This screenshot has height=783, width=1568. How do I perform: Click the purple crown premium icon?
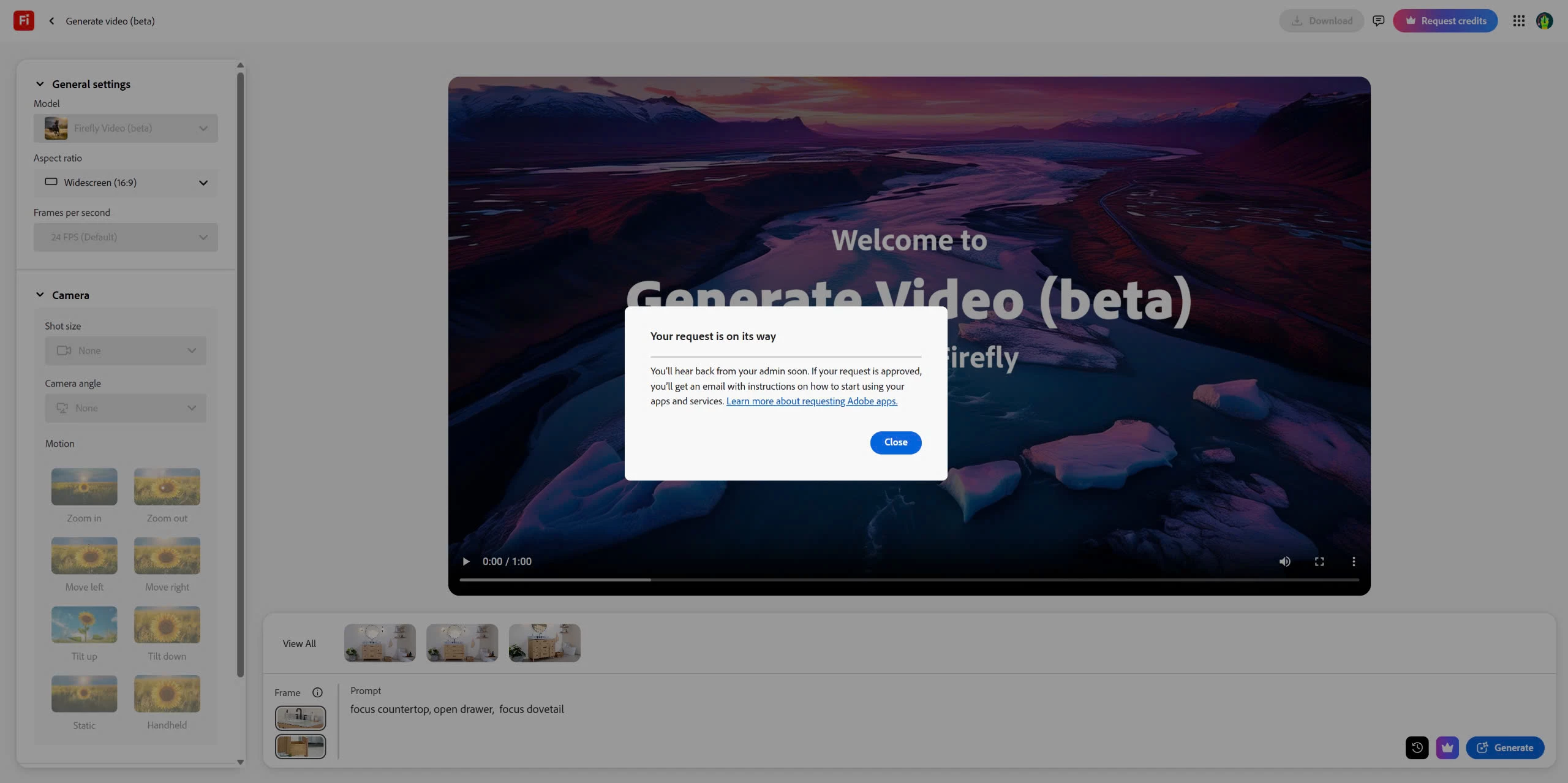pyautogui.click(x=1447, y=747)
